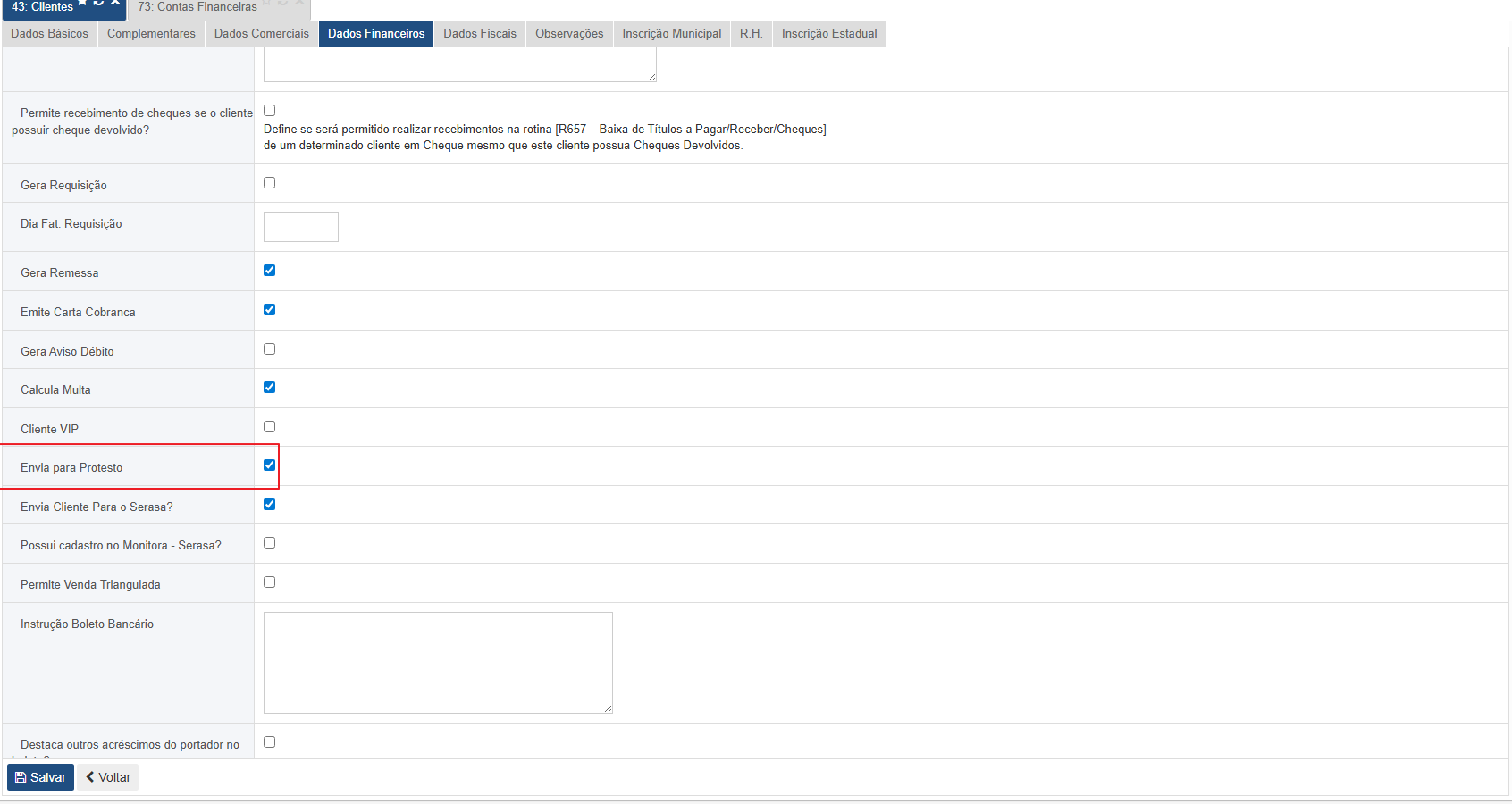Open the Dados Básicos tab

50,34
